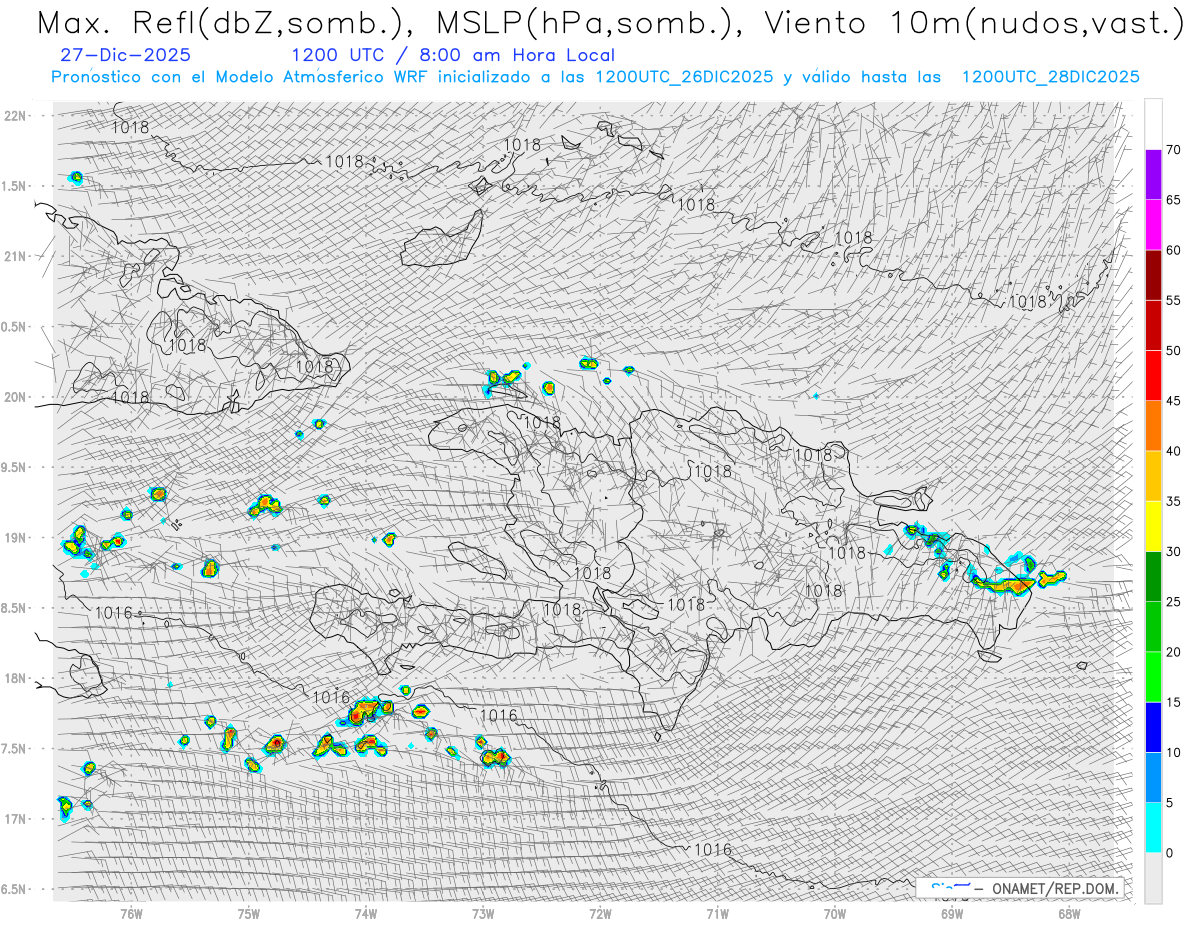The height and width of the screenshot is (927, 1200).
Task: Click the '68W' longitude axis label
Action: [1068, 914]
